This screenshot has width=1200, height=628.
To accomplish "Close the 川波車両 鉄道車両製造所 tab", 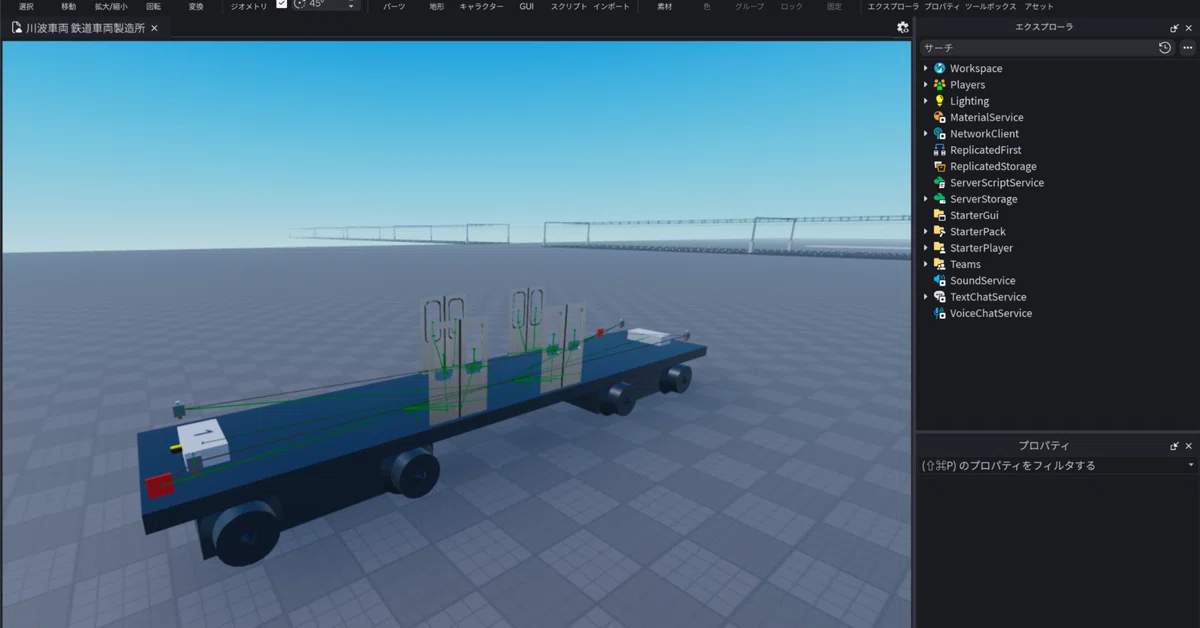I will click(x=154, y=28).
